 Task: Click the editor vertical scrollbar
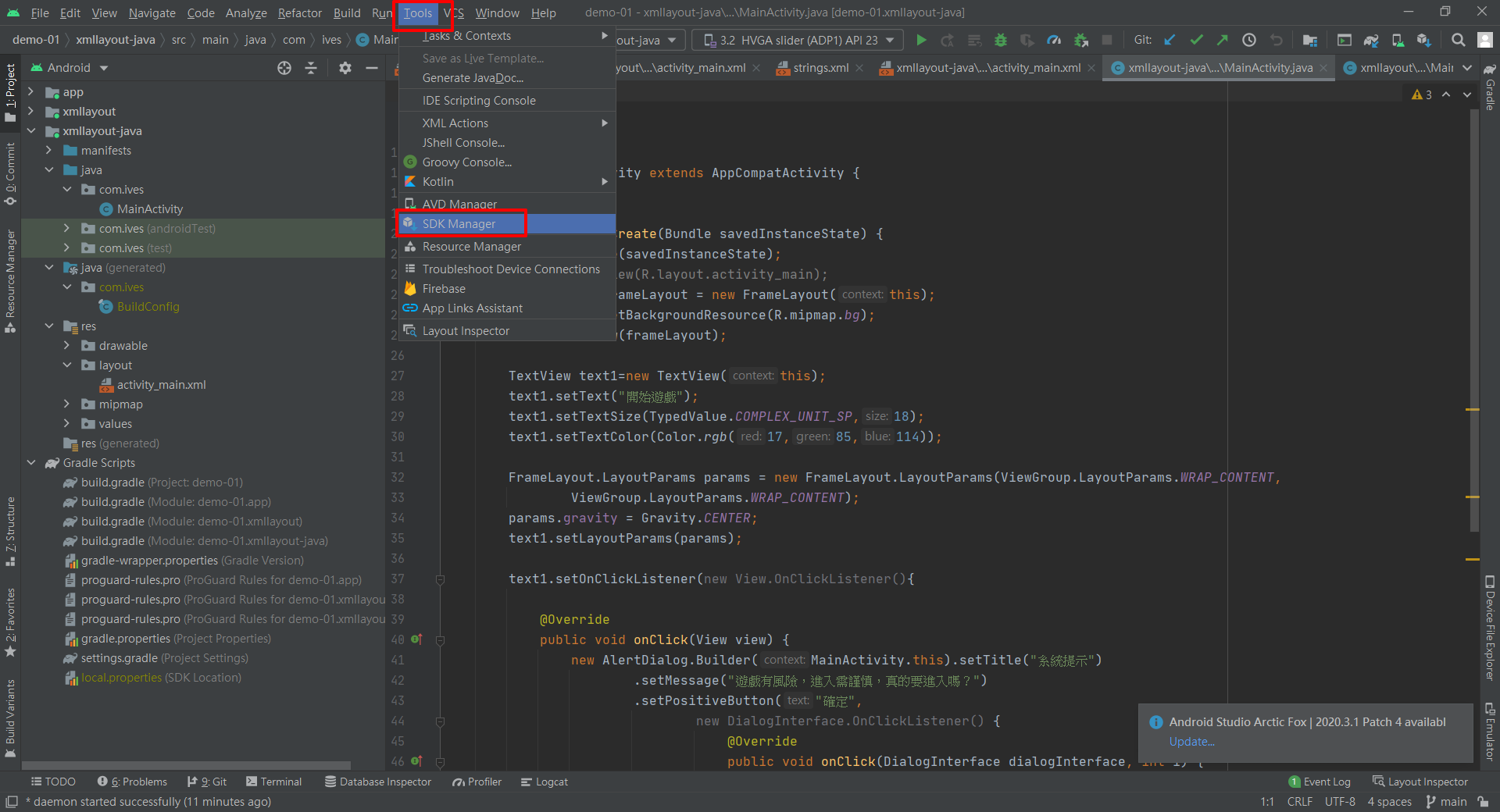(x=1473, y=320)
